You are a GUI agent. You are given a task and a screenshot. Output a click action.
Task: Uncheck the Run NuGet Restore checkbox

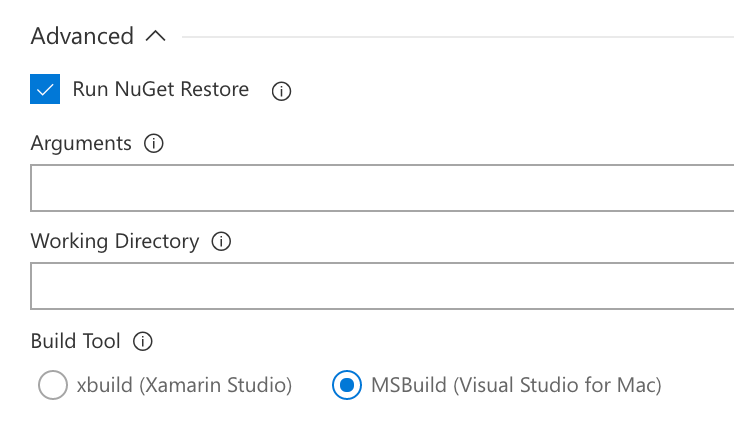[45, 89]
